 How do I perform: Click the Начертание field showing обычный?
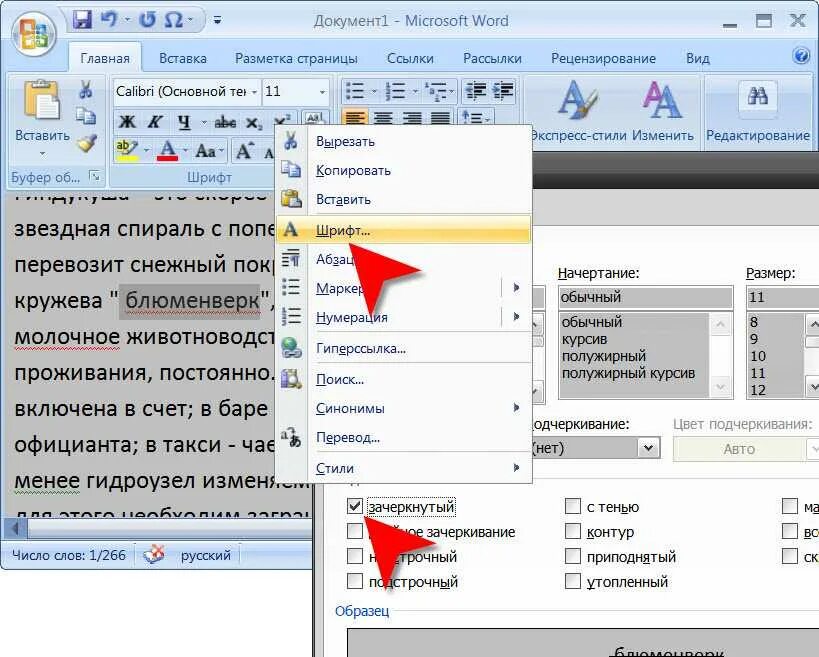[x=646, y=297]
